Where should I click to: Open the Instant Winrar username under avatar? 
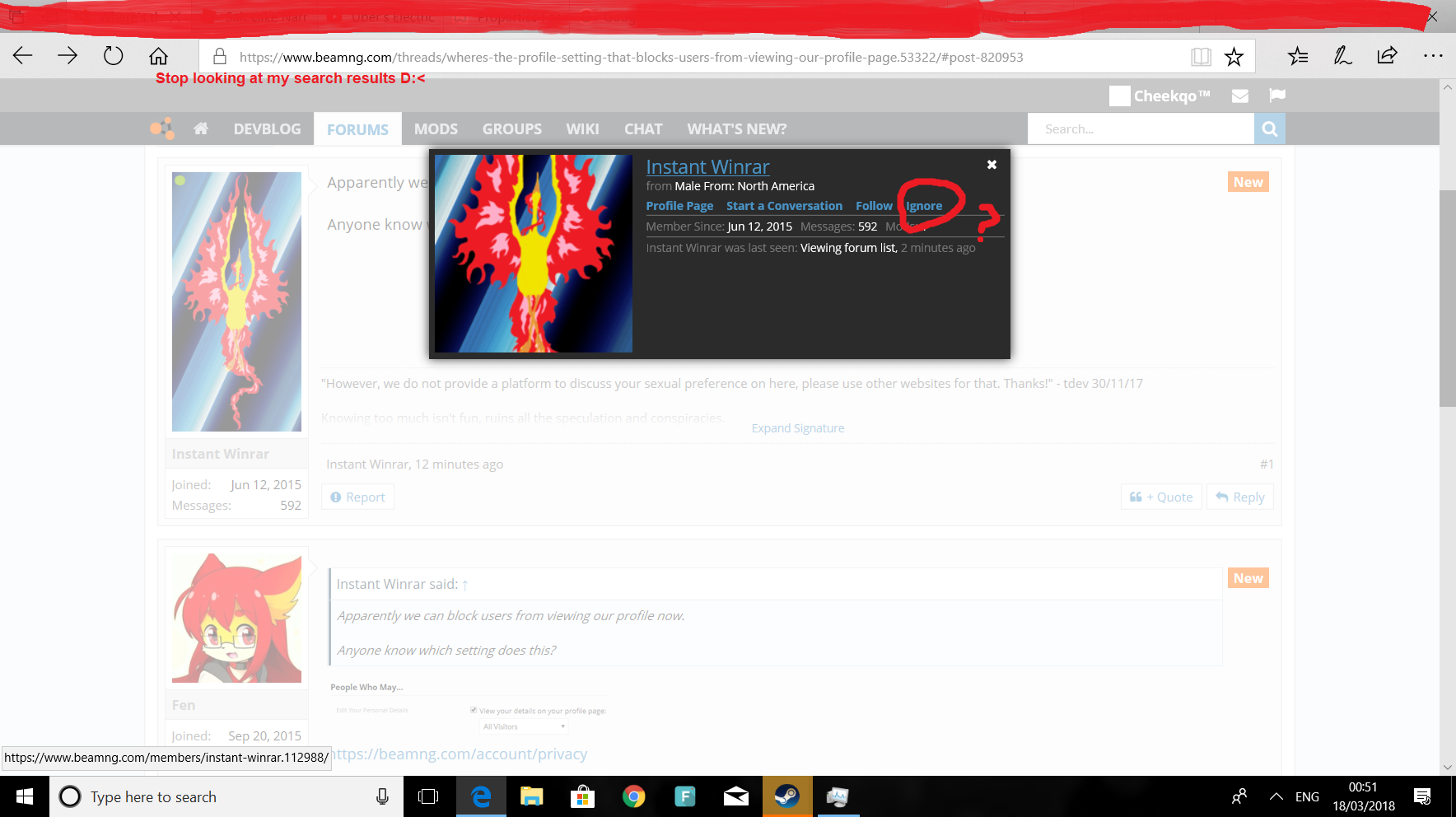[x=221, y=454]
